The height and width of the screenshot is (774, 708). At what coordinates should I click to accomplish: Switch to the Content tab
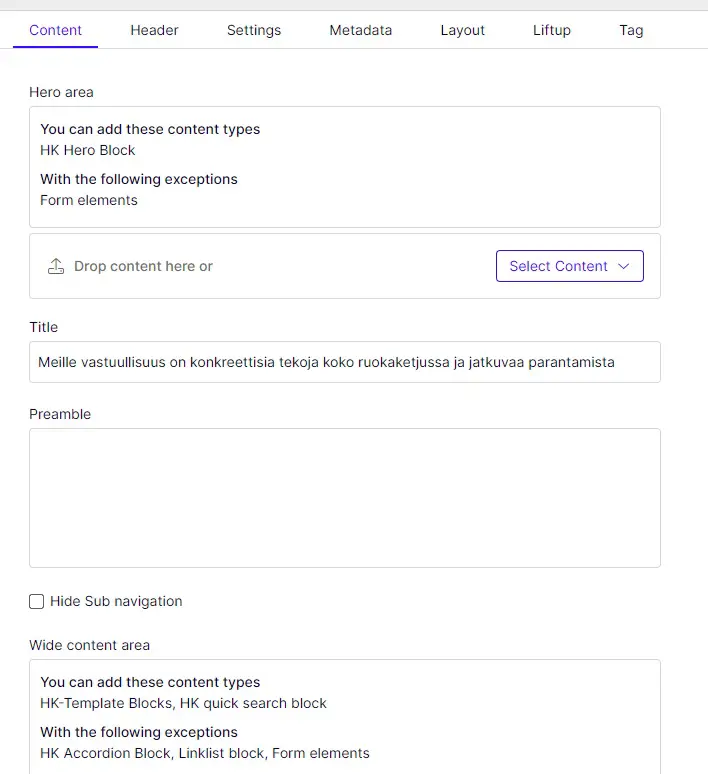point(55,30)
